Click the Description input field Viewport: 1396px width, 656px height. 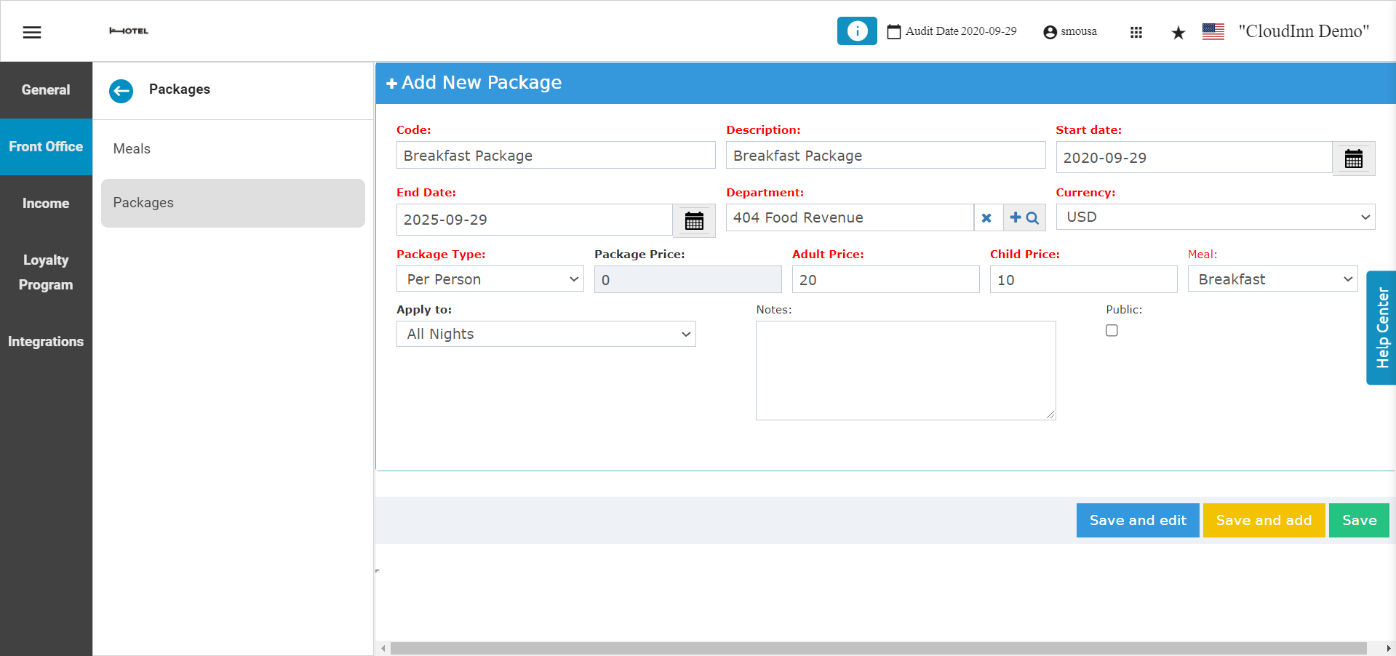pos(886,155)
